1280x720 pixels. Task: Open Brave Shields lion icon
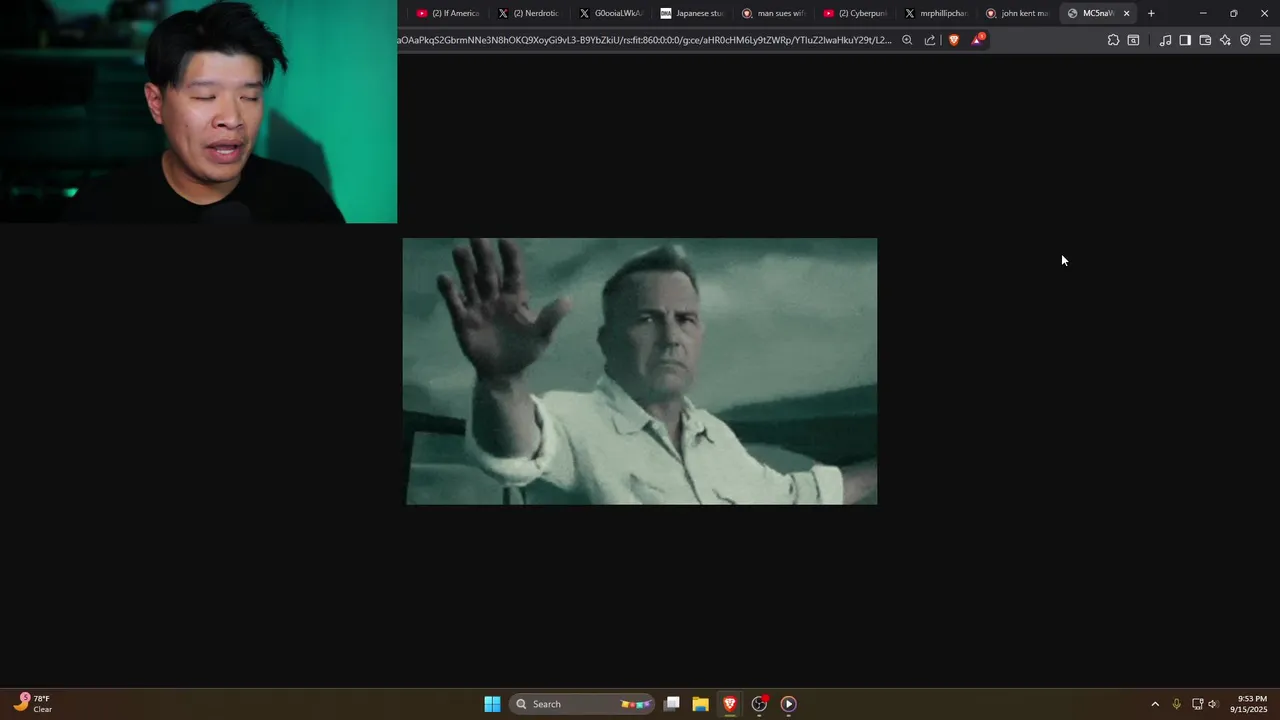[x=954, y=40]
